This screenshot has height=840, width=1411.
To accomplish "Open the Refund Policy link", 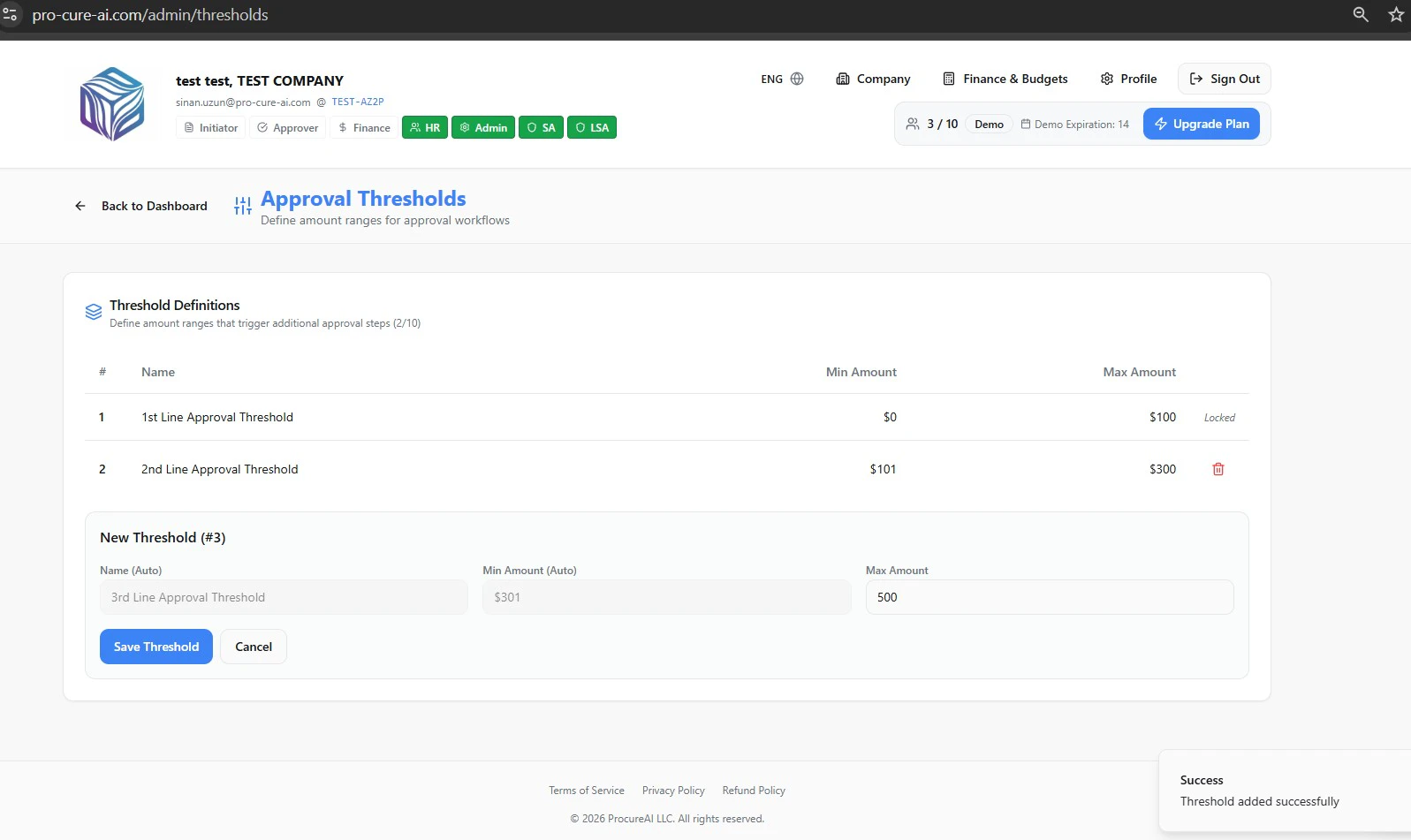I will point(754,791).
